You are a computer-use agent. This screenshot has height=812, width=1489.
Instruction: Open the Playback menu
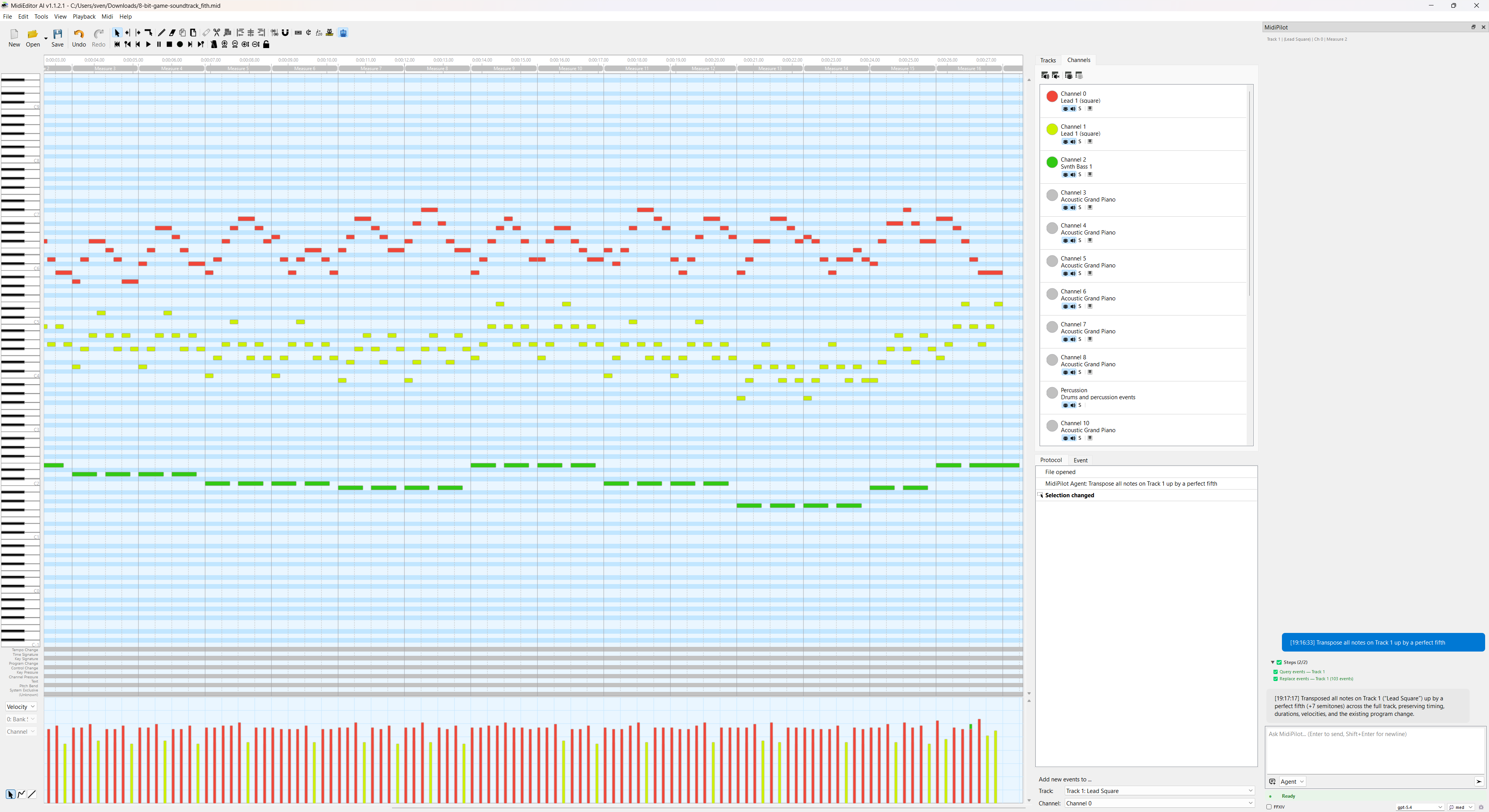[84, 17]
